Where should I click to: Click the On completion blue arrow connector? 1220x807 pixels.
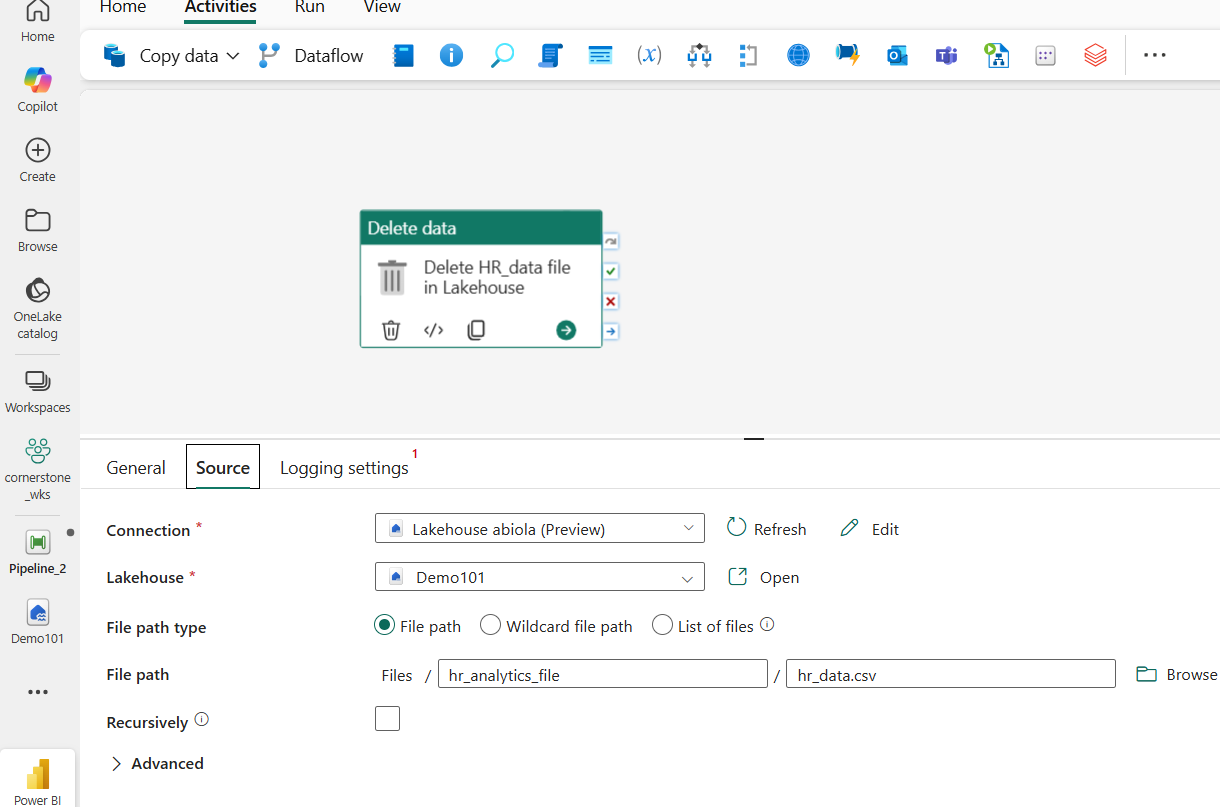611,331
